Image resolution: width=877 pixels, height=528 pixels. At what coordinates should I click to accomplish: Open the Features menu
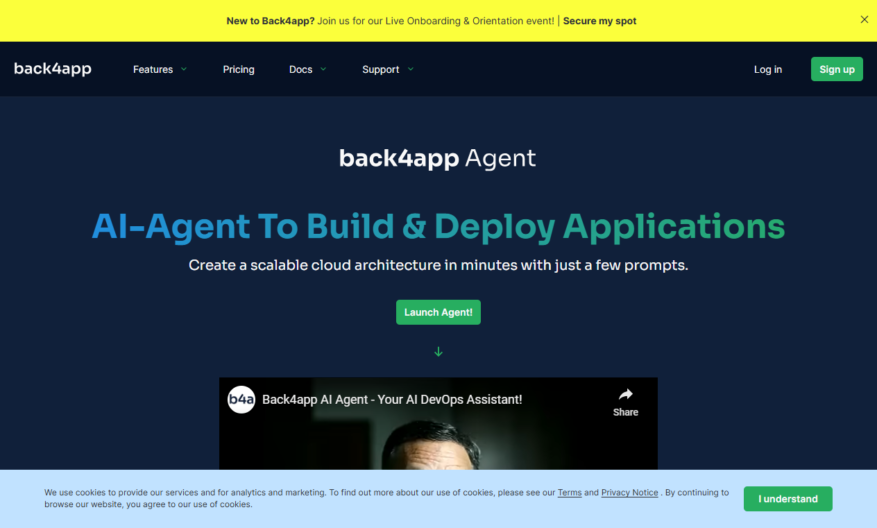(x=153, y=69)
